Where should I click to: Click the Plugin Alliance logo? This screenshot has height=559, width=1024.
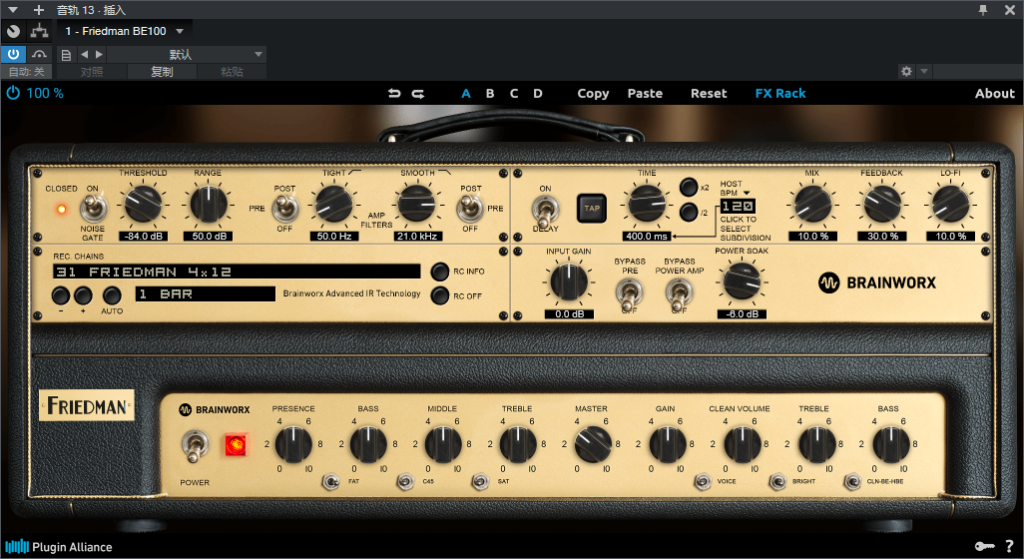[59, 547]
